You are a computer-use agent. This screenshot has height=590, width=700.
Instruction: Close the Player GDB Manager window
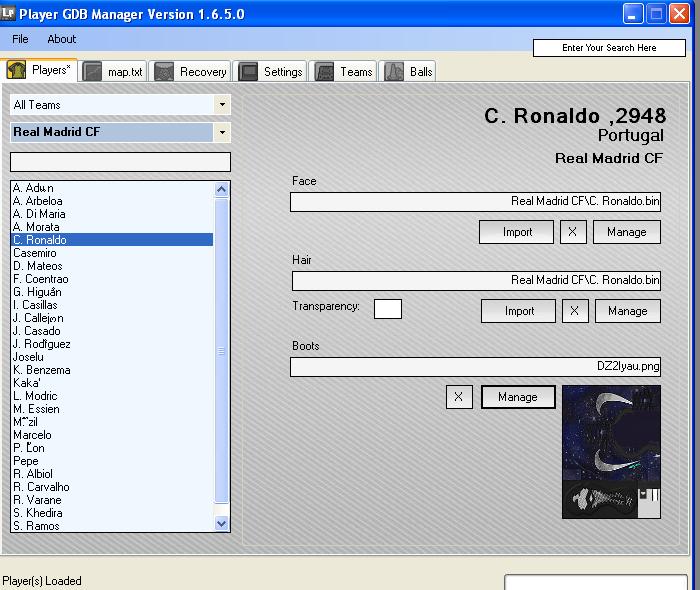point(679,14)
